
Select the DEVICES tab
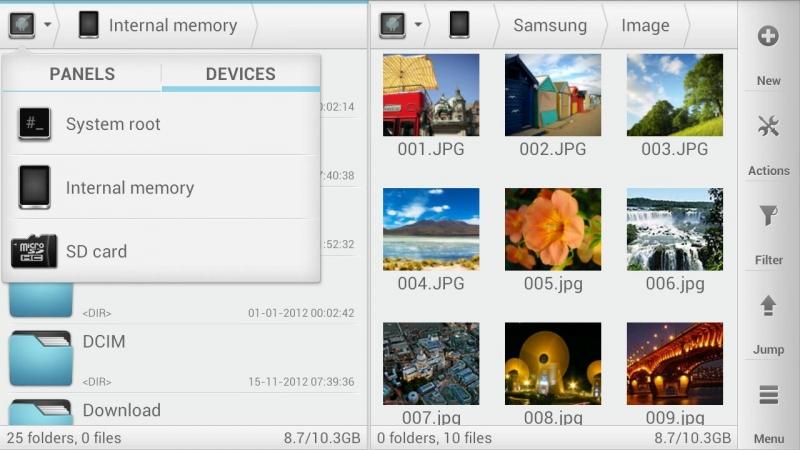coord(240,74)
